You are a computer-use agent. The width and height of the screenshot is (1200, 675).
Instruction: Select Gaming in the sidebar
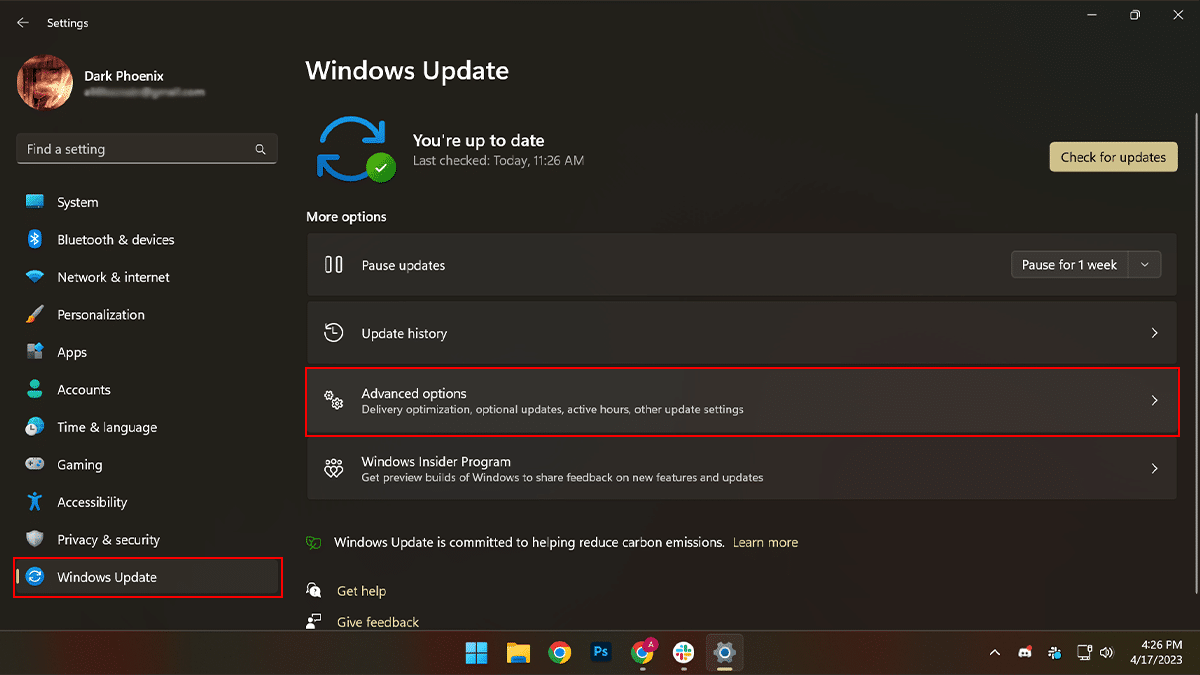tap(79, 465)
